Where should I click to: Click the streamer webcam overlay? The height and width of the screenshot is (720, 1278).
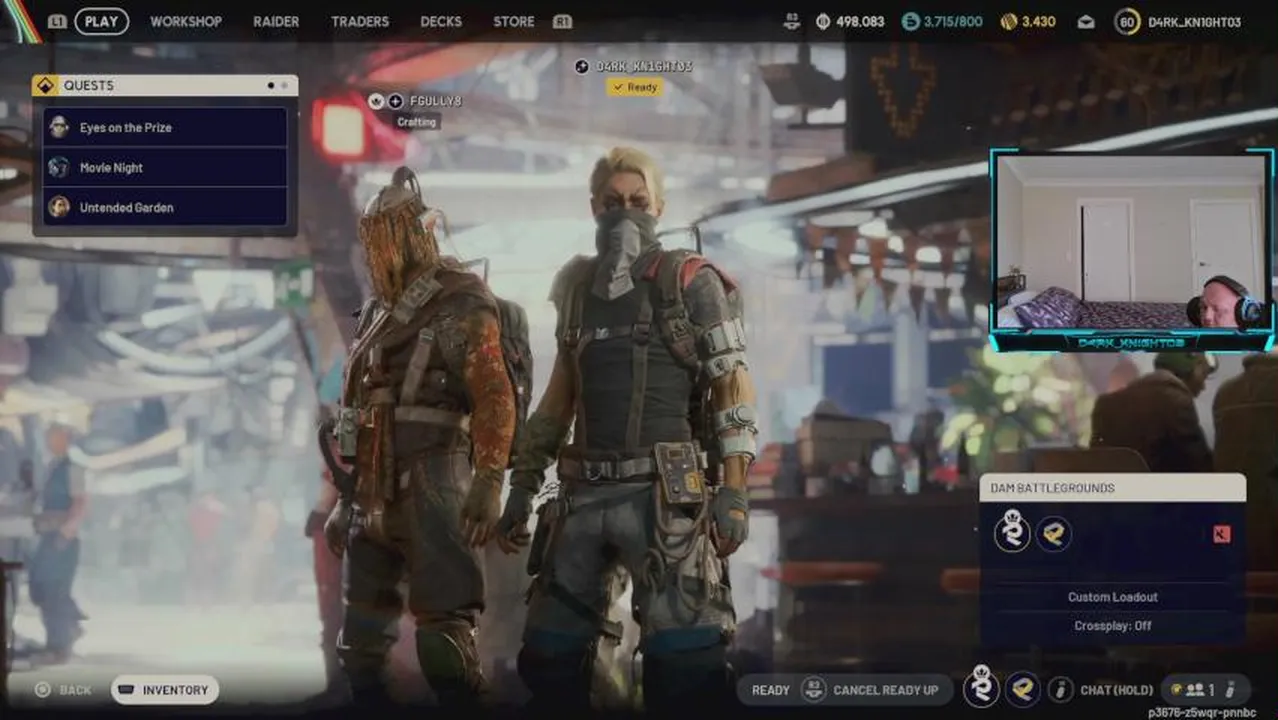1132,250
